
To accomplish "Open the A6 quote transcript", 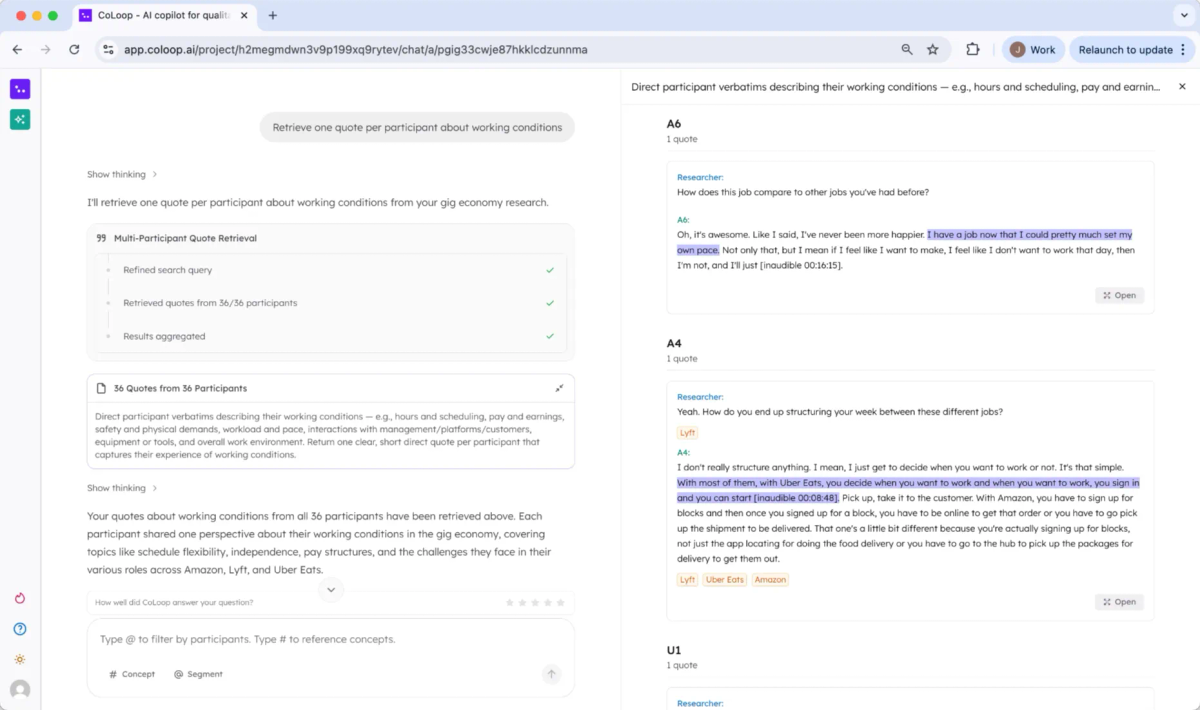I will tap(1119, 295).
